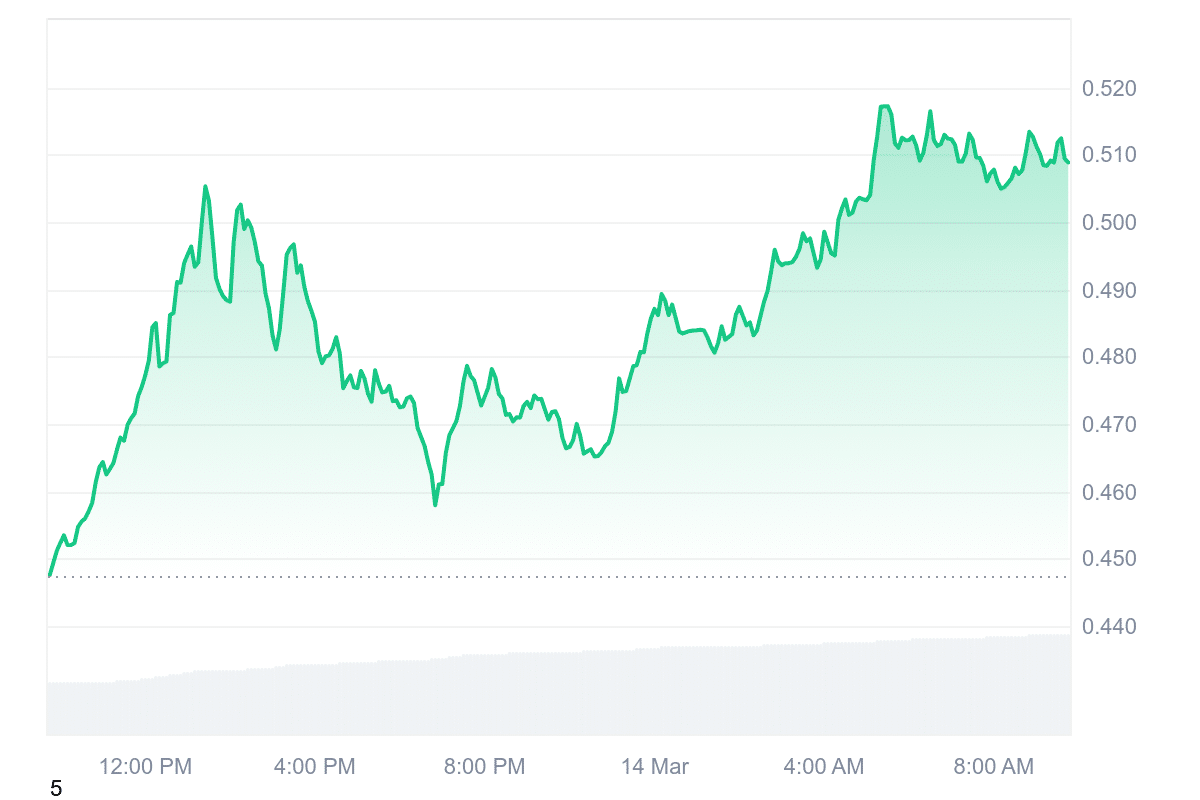Click the lowest dip near 0.458
Screen dimensions: 1200x800
pos(435,505)
